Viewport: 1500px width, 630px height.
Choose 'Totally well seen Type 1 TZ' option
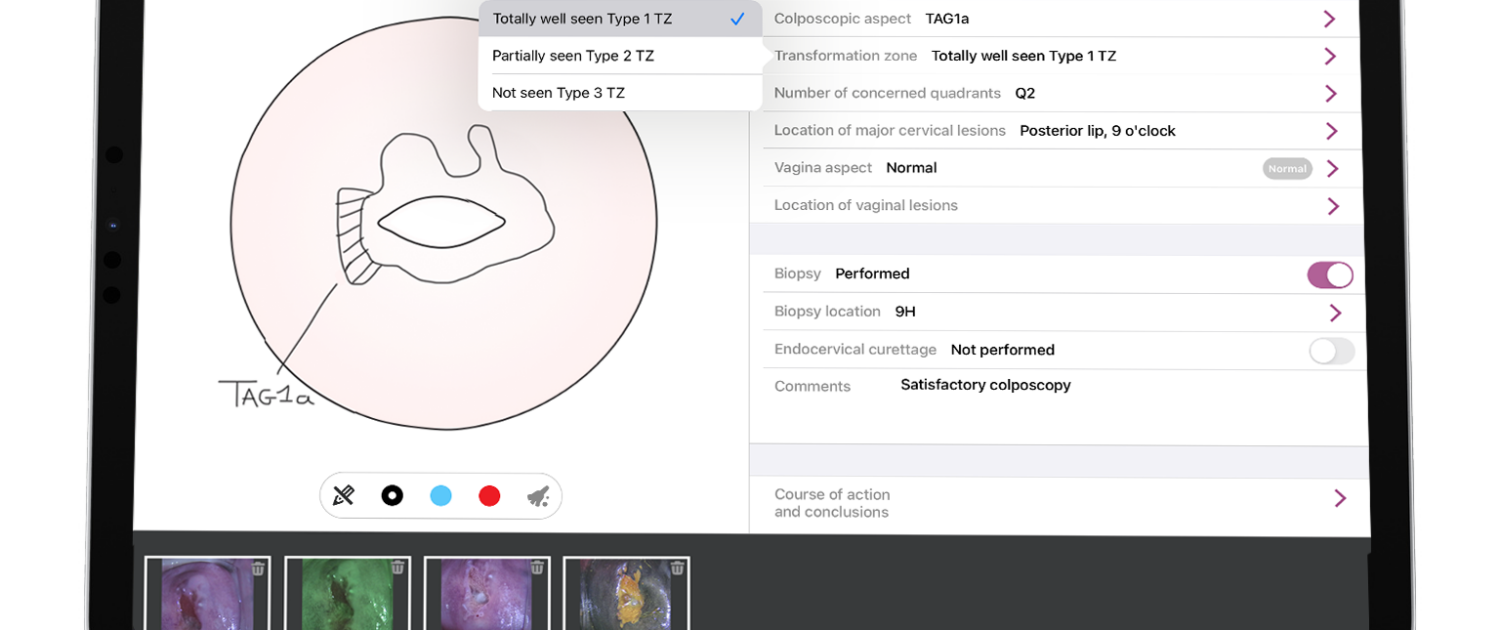coord(620,19)
